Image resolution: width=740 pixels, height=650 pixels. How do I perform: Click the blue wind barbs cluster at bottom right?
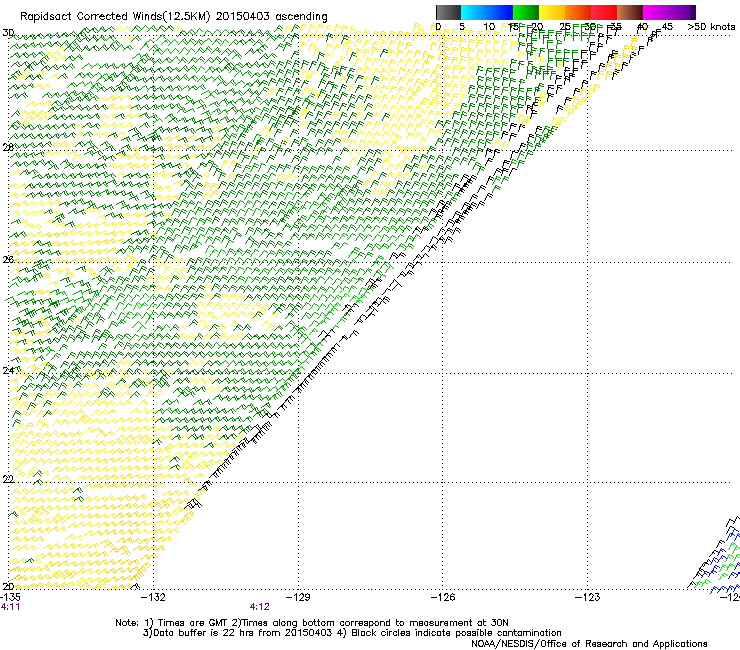[x=722, y=564]
